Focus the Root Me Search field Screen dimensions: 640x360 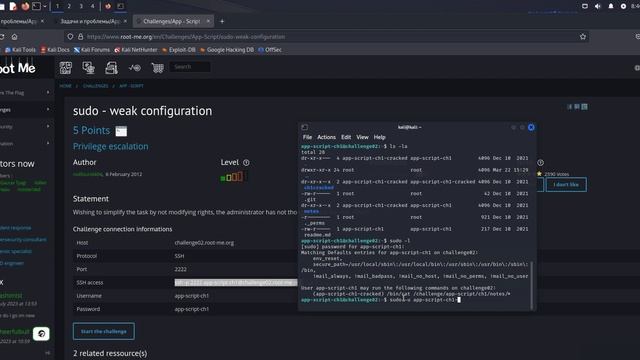(190, 67)
